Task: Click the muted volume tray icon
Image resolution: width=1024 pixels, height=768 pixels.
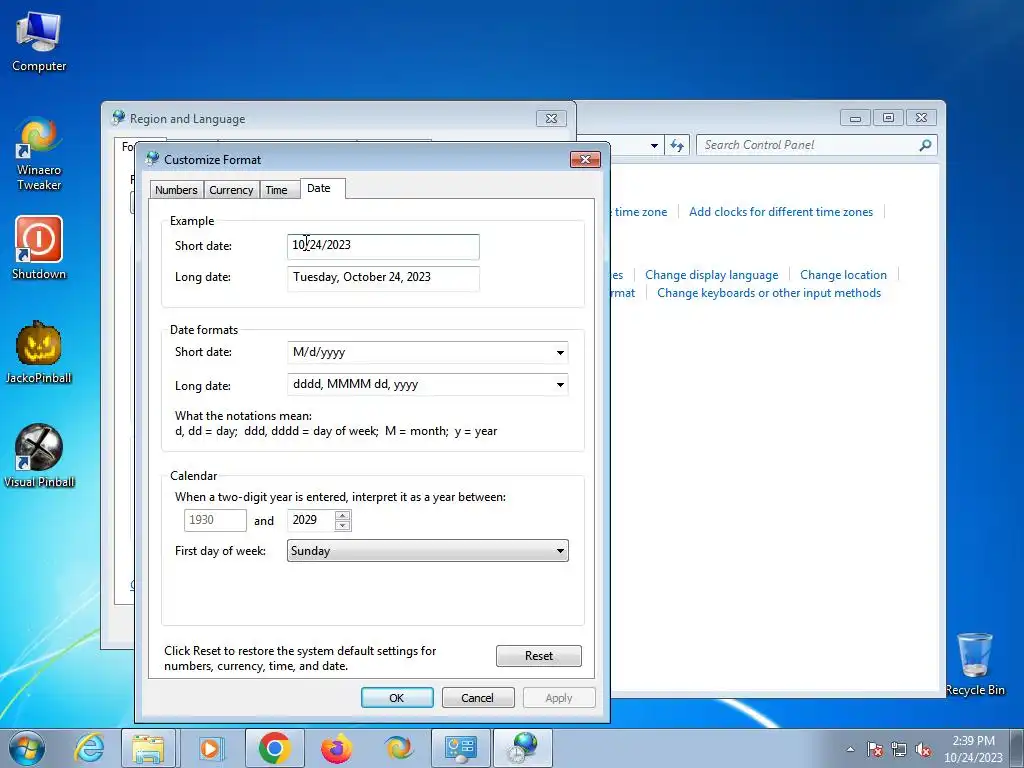Action: pos(923,749)
